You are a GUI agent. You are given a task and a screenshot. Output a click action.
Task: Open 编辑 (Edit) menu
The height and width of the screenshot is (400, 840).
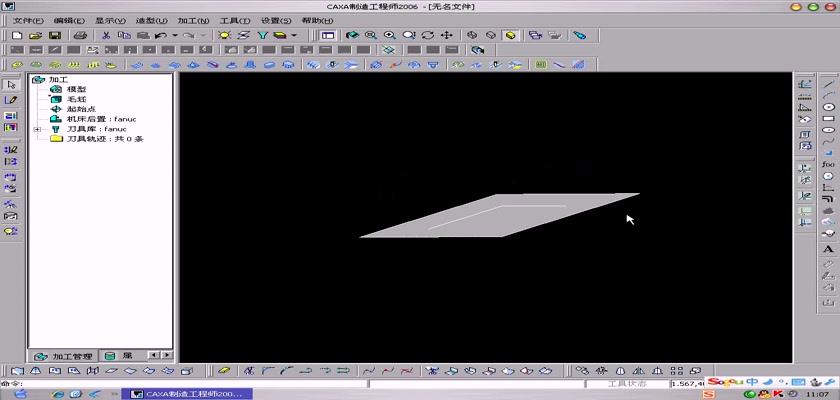[70, 21]
